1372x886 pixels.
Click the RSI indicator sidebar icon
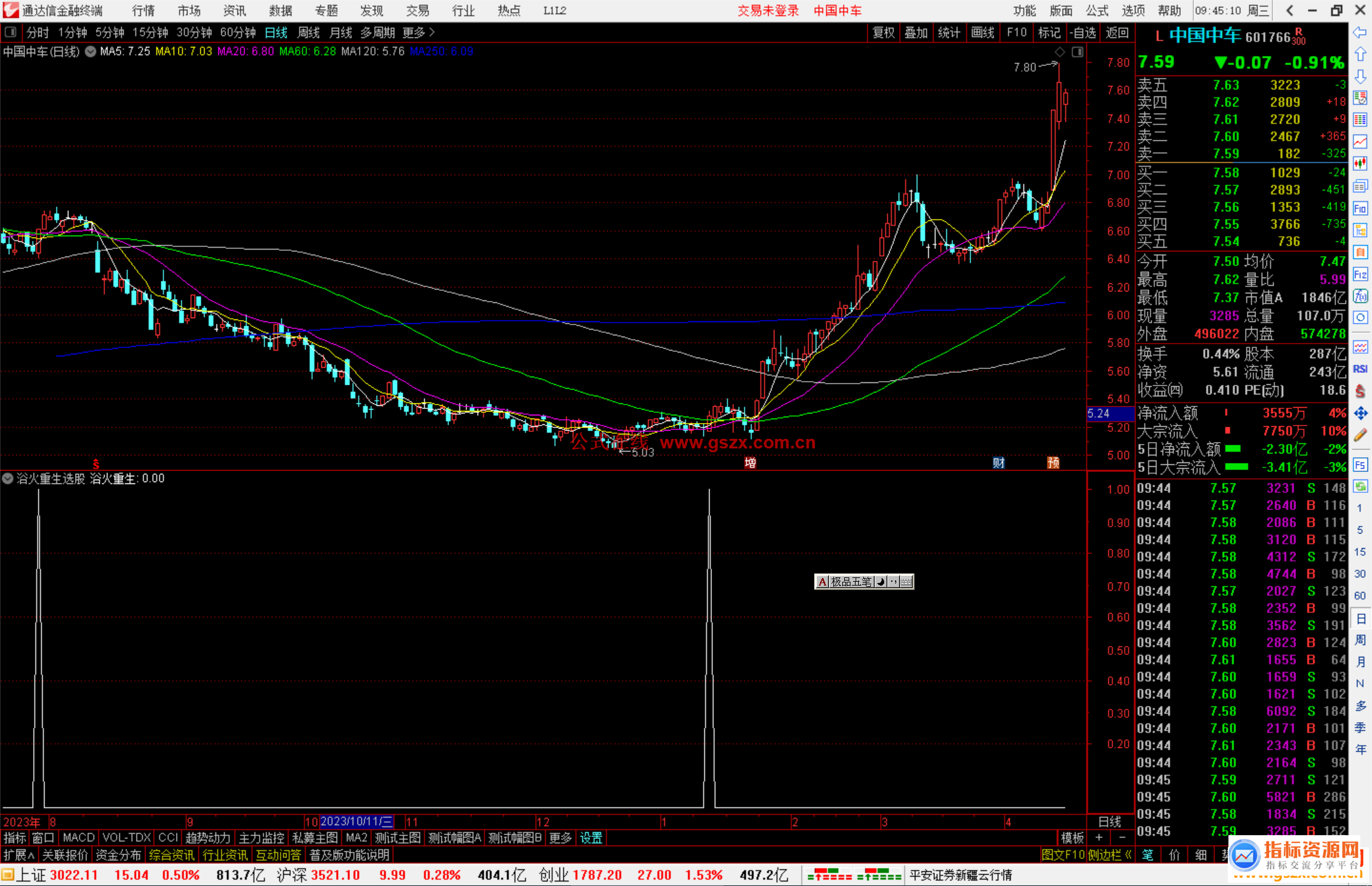1360,369
